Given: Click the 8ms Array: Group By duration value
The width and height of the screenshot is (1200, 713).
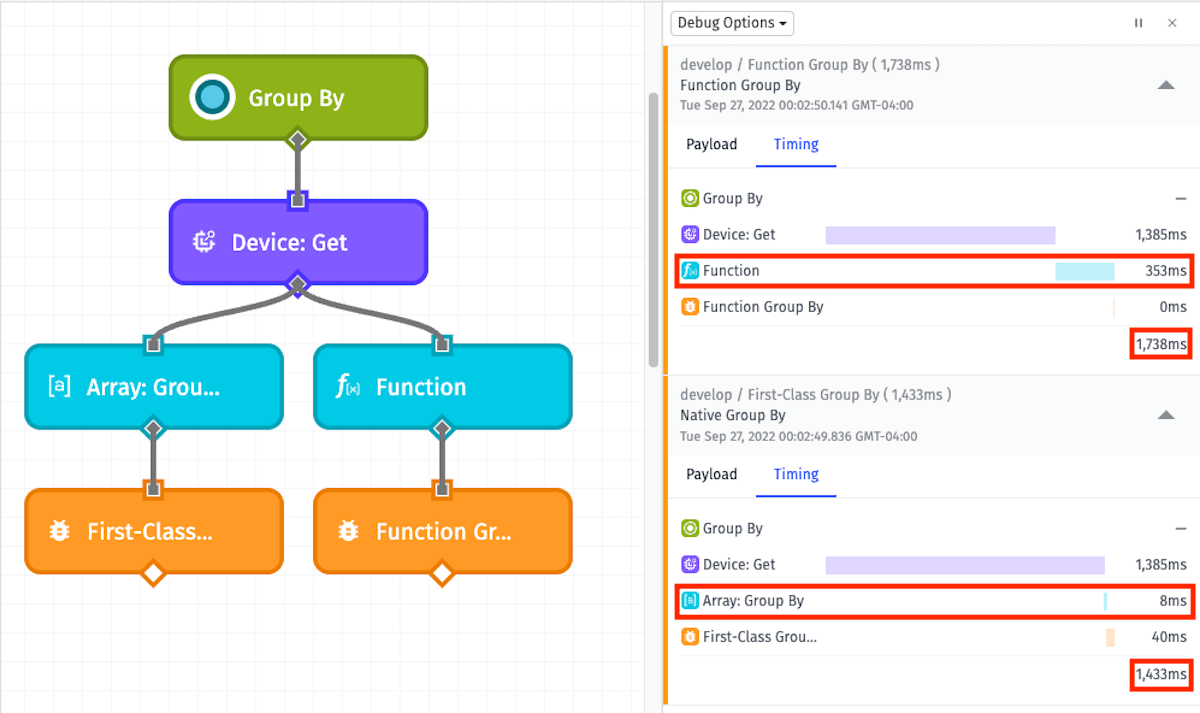Looking at the screenshot, I should (x=1173, y=601).
